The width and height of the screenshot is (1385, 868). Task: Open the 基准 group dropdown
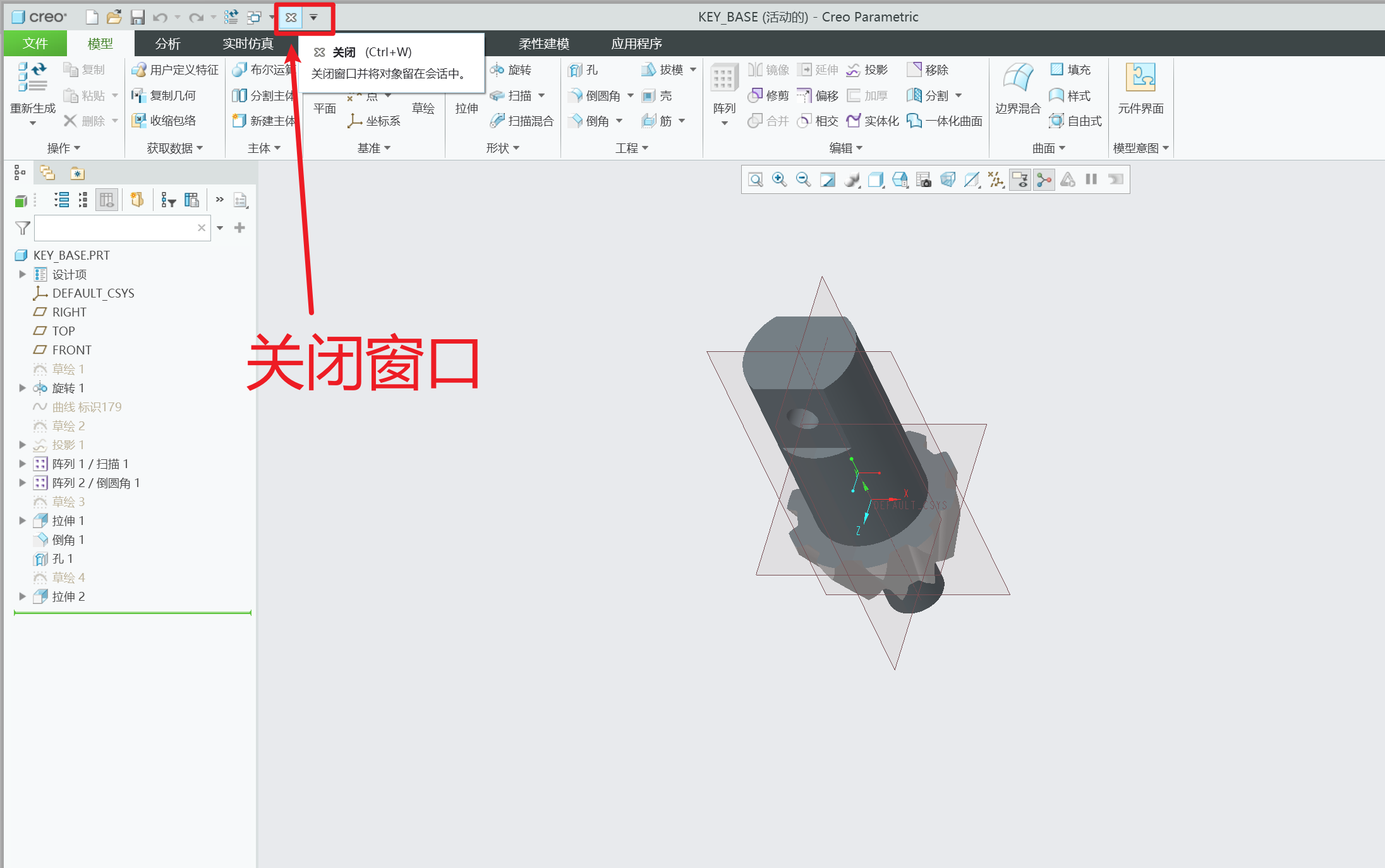373,148
